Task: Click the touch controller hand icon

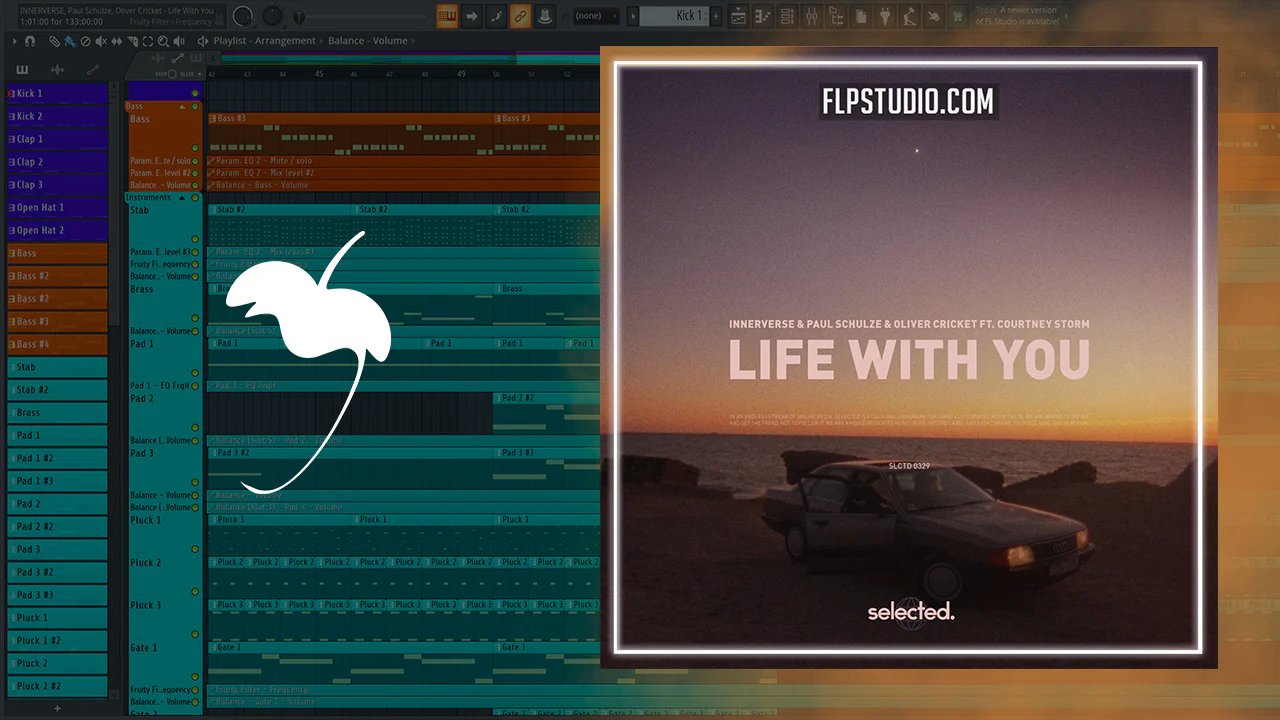Action: pyautogui.click(x=934, y=16)
